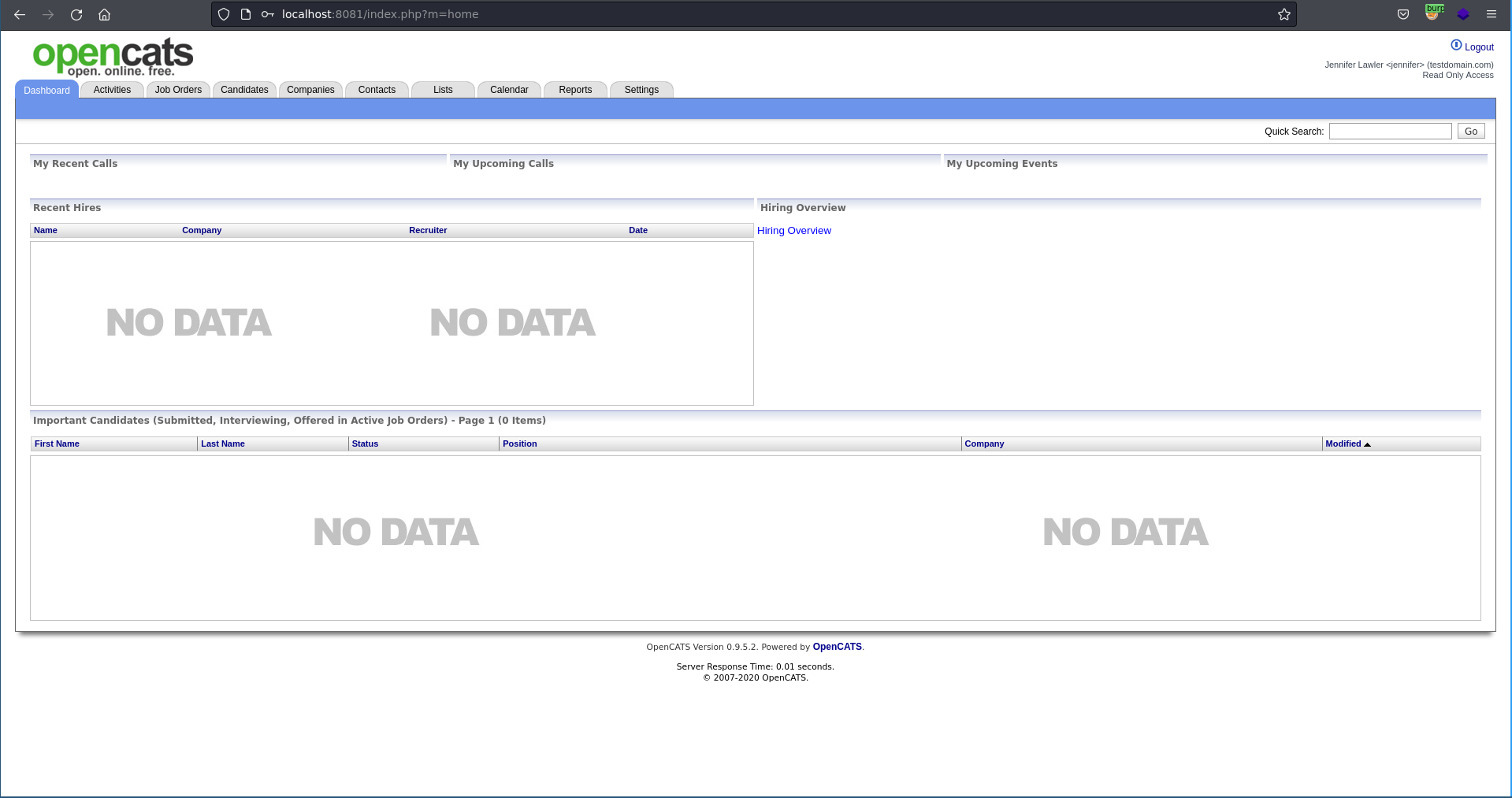
Task: Go back using browser back arrow
Action: [20, 14]
